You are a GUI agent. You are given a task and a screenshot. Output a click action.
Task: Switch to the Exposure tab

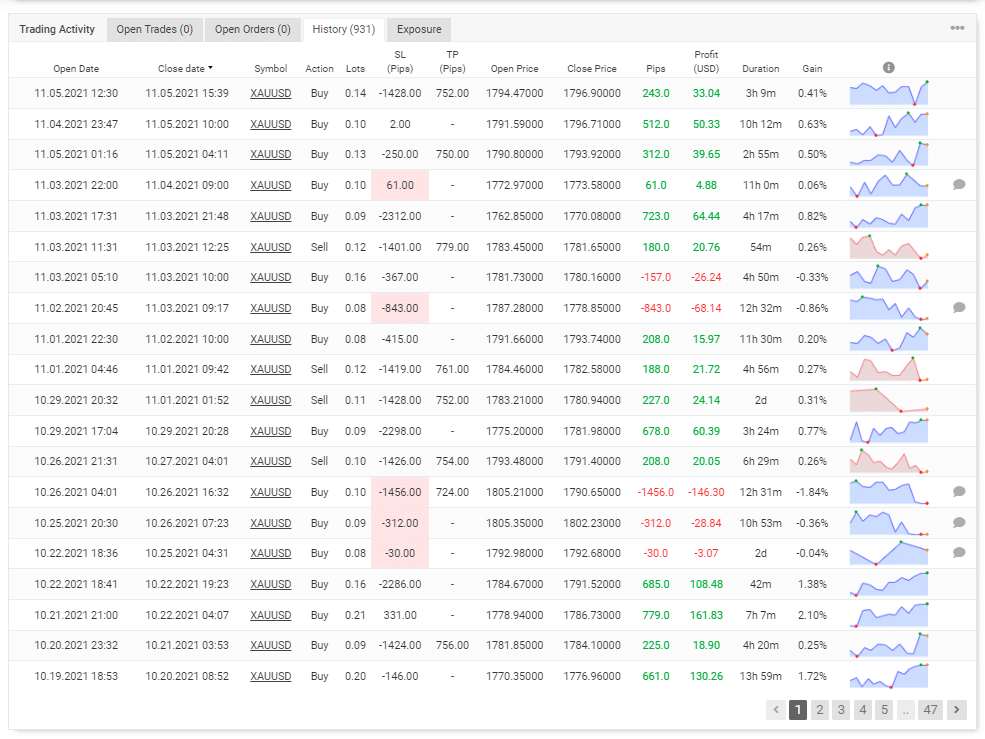(418, 29)
